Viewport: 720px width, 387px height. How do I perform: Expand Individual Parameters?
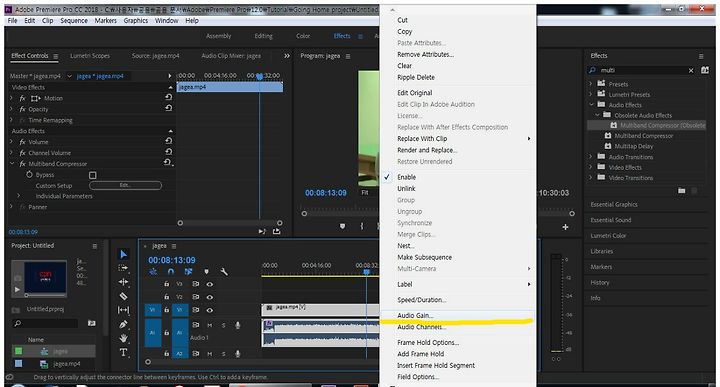click(18, 196)
